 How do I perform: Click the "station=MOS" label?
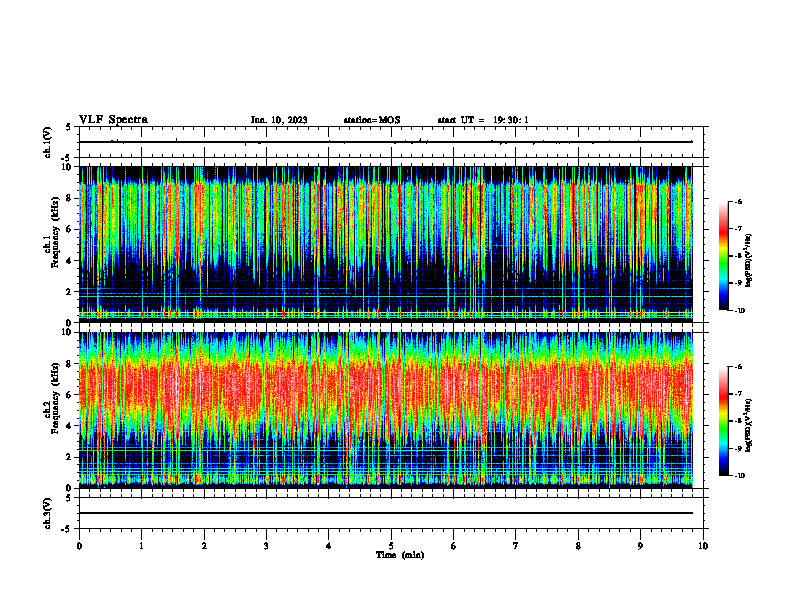click(372, 120)
